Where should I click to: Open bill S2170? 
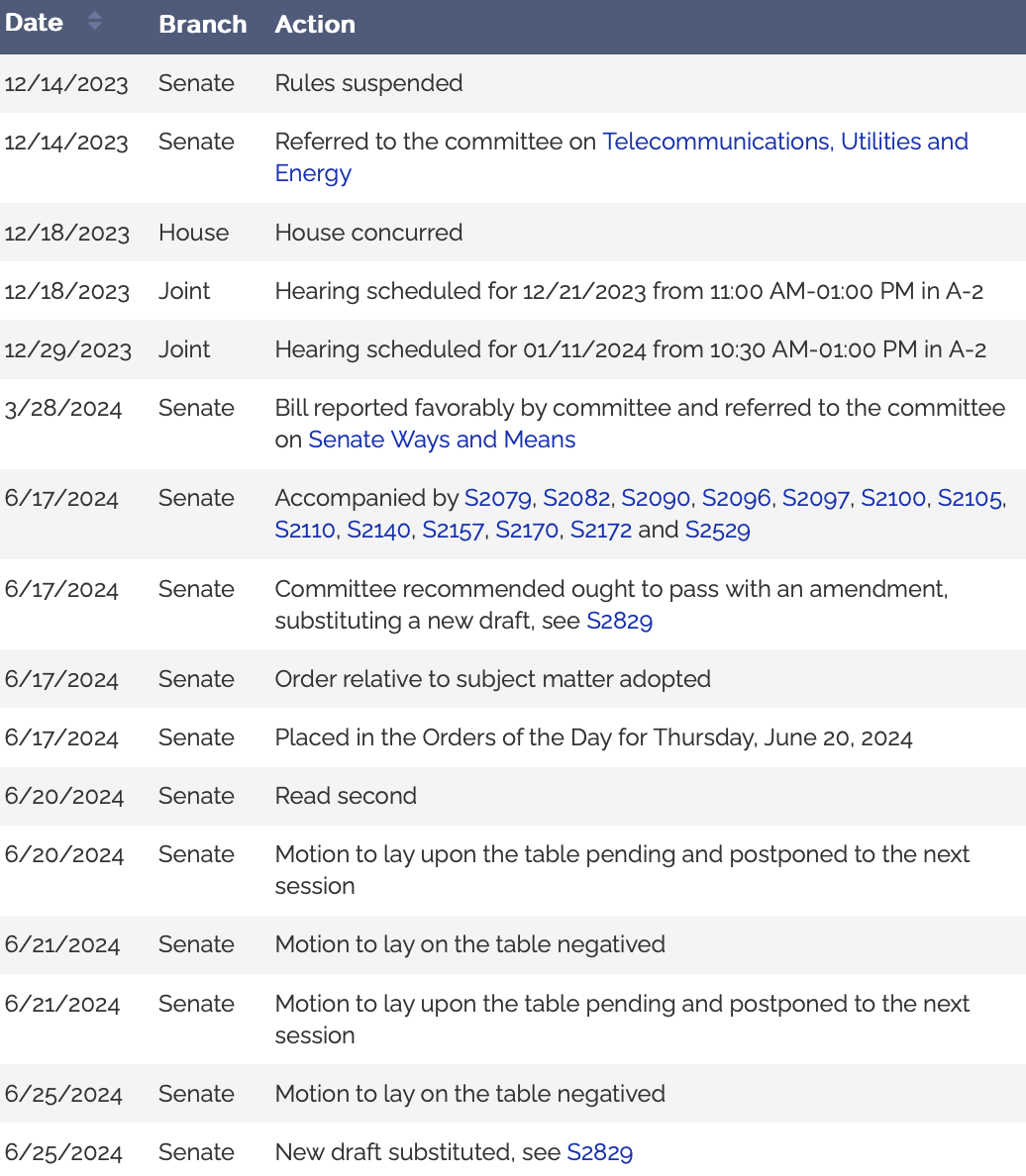[527, 530]
